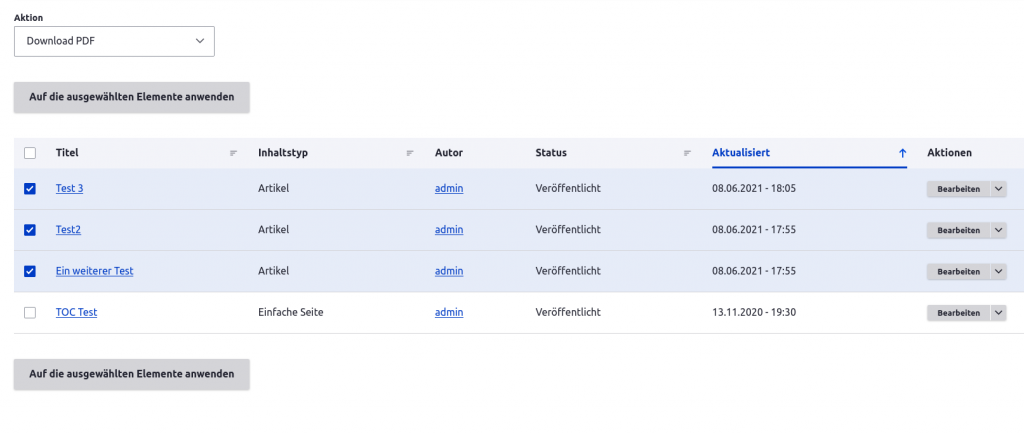Image resolution: width=1024 pixels, height=434 pixels.
Task: Uncheck the checkbox for Test 3
Action: (x=30, y=189)
